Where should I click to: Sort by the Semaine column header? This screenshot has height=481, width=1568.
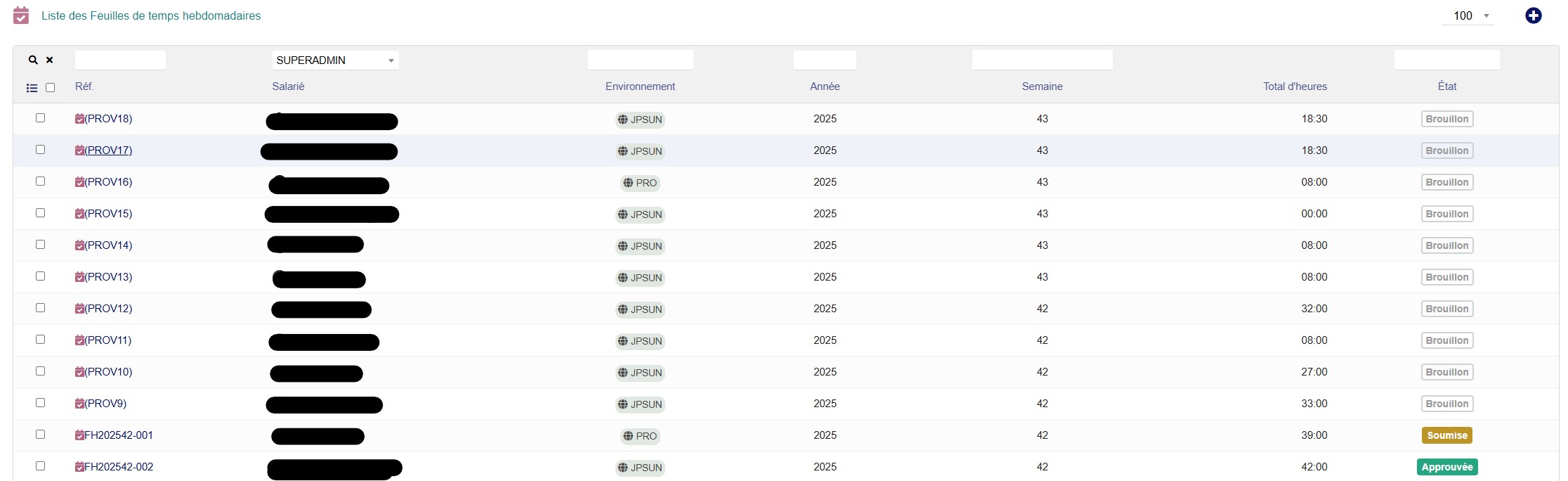coord(1042,86)
